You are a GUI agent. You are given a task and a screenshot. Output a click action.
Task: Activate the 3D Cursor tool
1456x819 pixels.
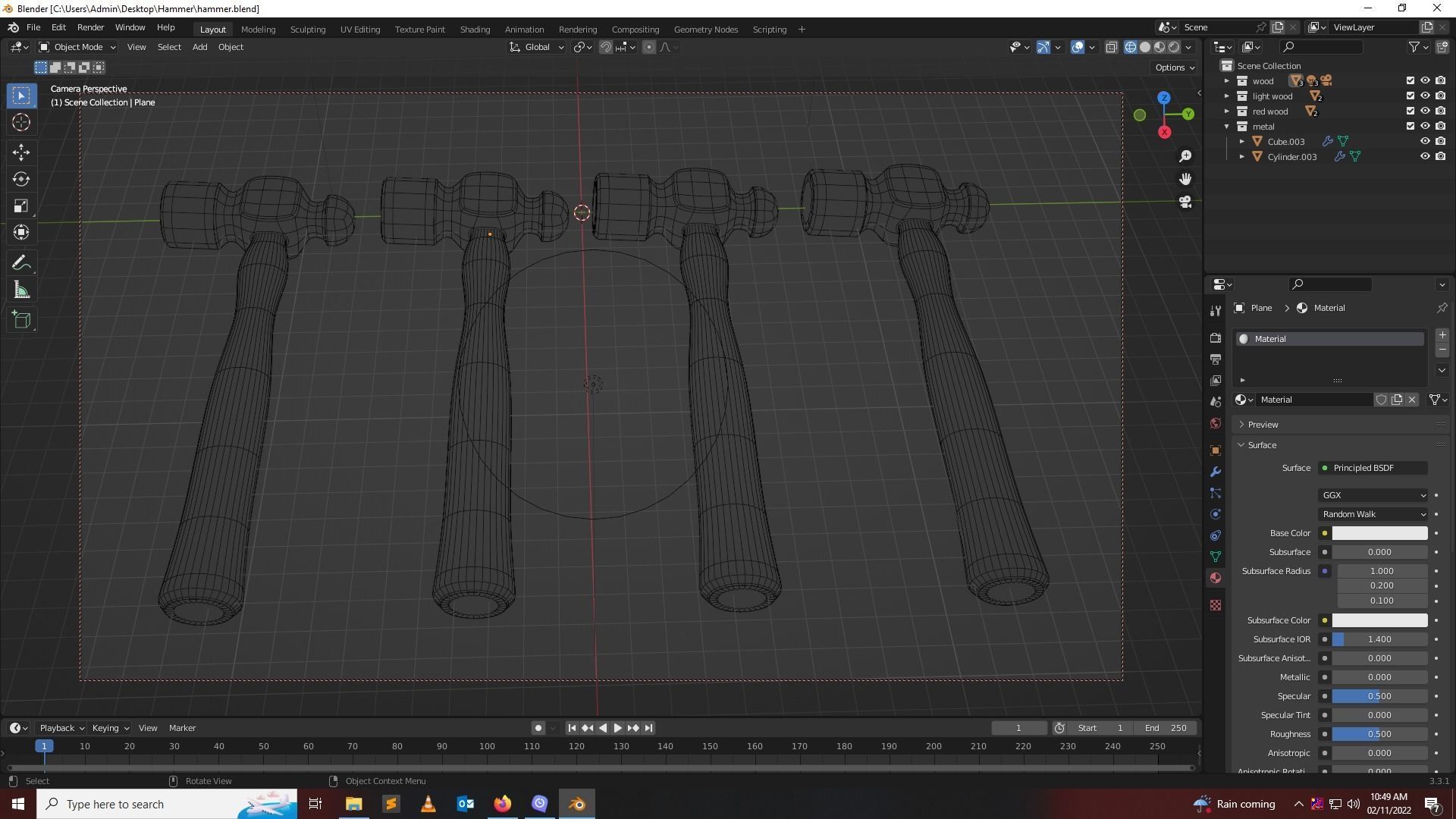(x=21, y=122)
